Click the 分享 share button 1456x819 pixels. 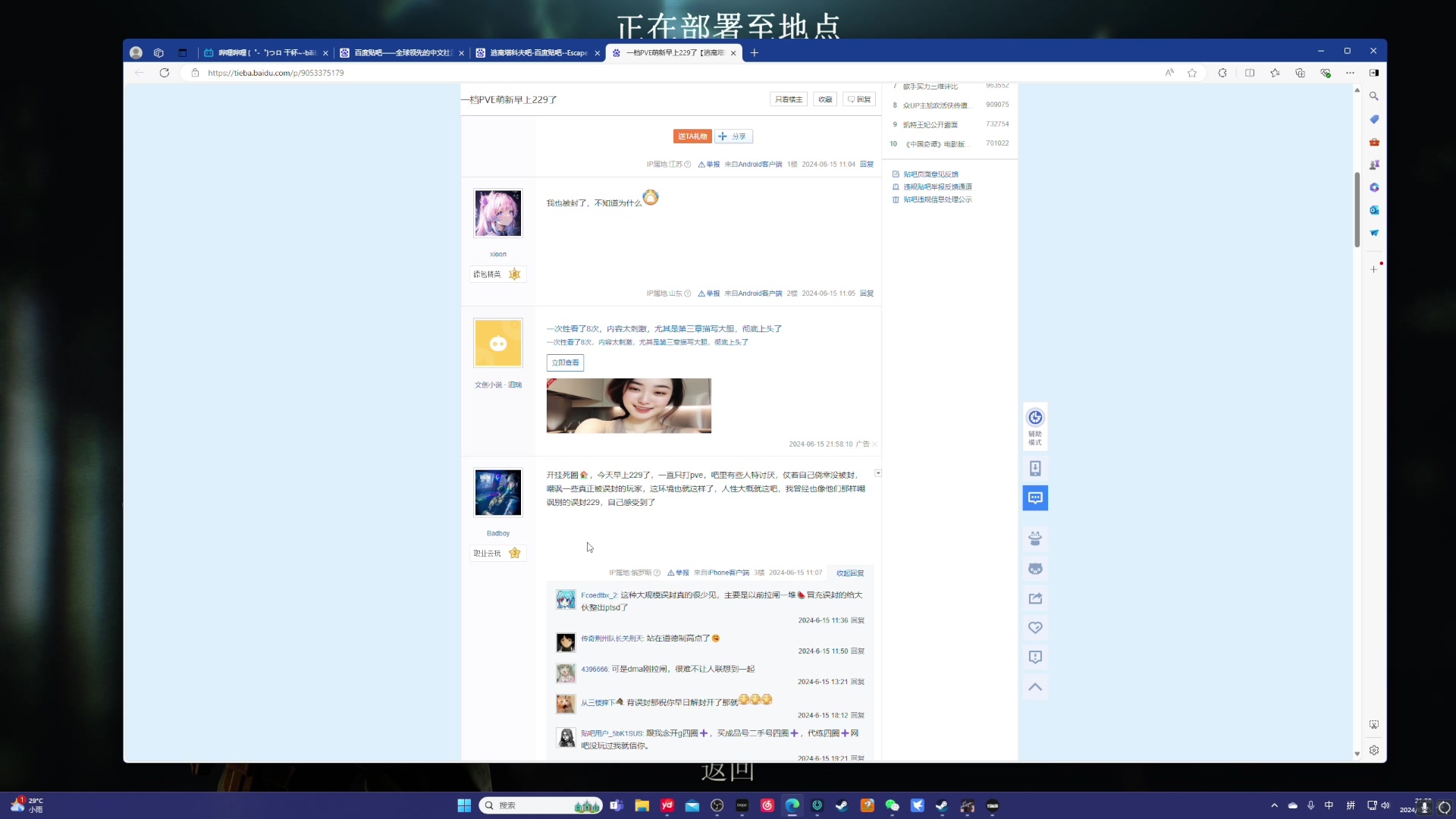pyautogui.click(x=733, y=136)
